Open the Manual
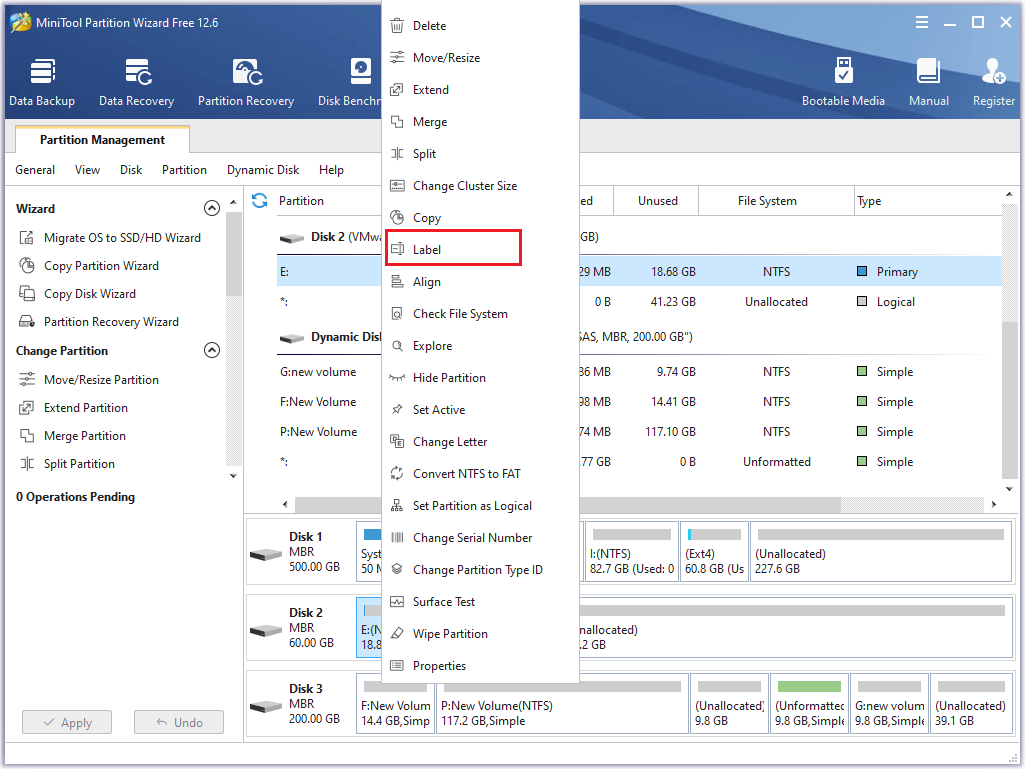The image size is (1025, 769). pyautogui.click(x=928, y=80)
